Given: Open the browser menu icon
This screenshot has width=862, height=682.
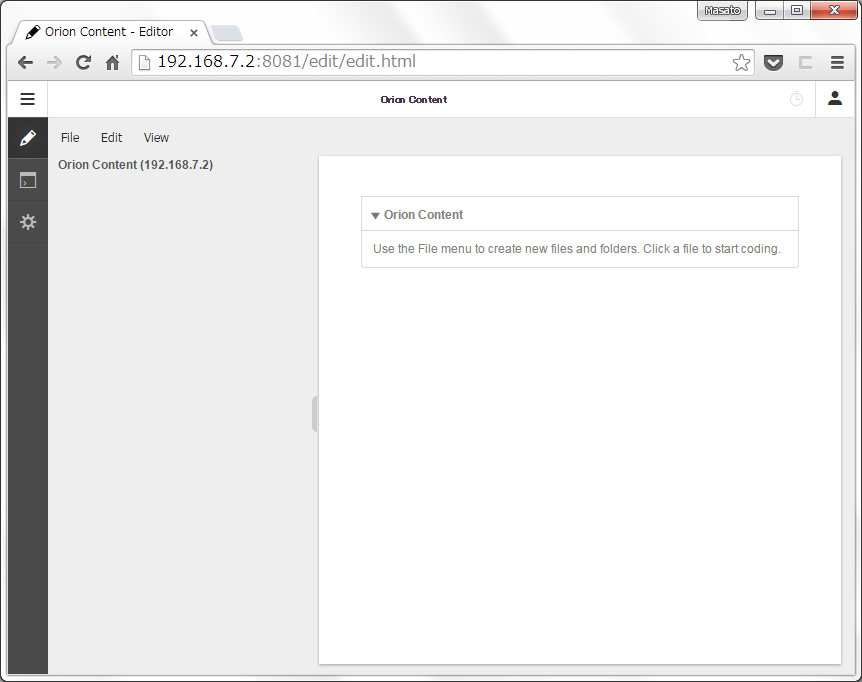Looking at the screenshot, I should pyautogui.click(x=838, y=62).
